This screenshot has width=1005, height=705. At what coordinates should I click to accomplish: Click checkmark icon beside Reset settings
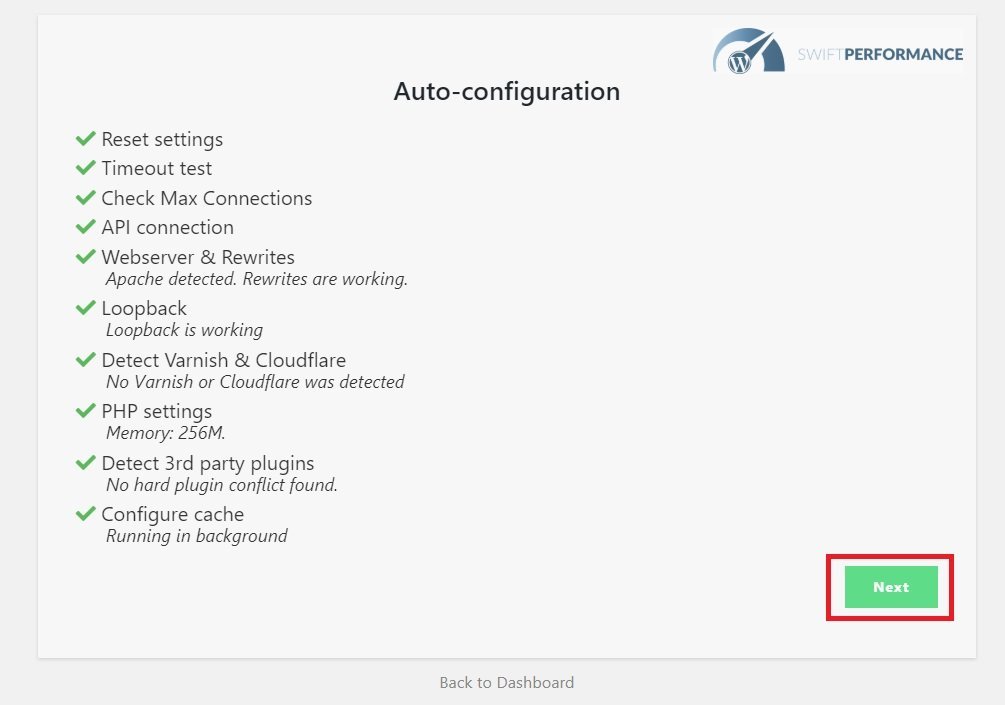(85, 138)
